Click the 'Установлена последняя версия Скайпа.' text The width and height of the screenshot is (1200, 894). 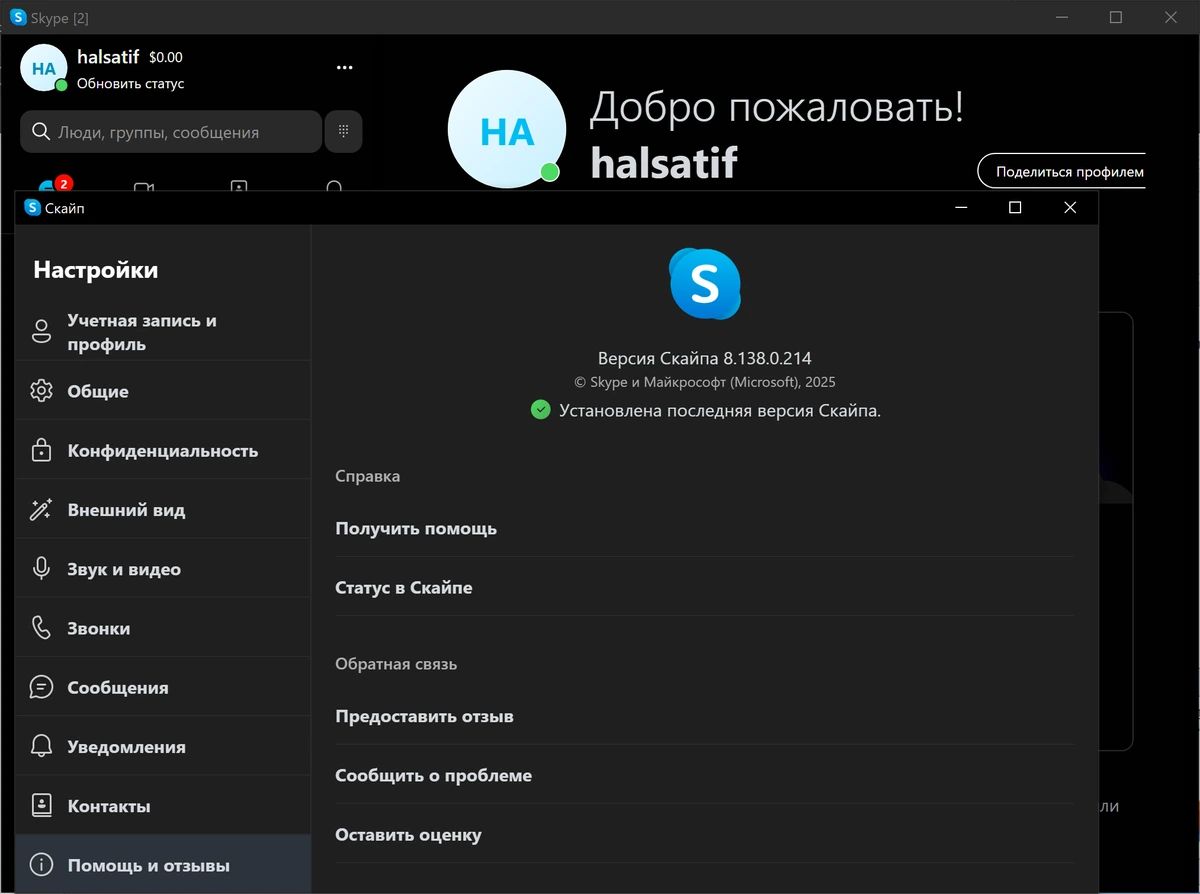720,410
